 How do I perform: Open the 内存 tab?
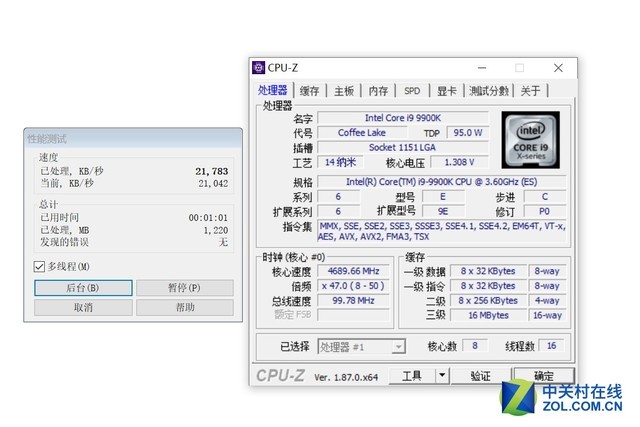378,91
